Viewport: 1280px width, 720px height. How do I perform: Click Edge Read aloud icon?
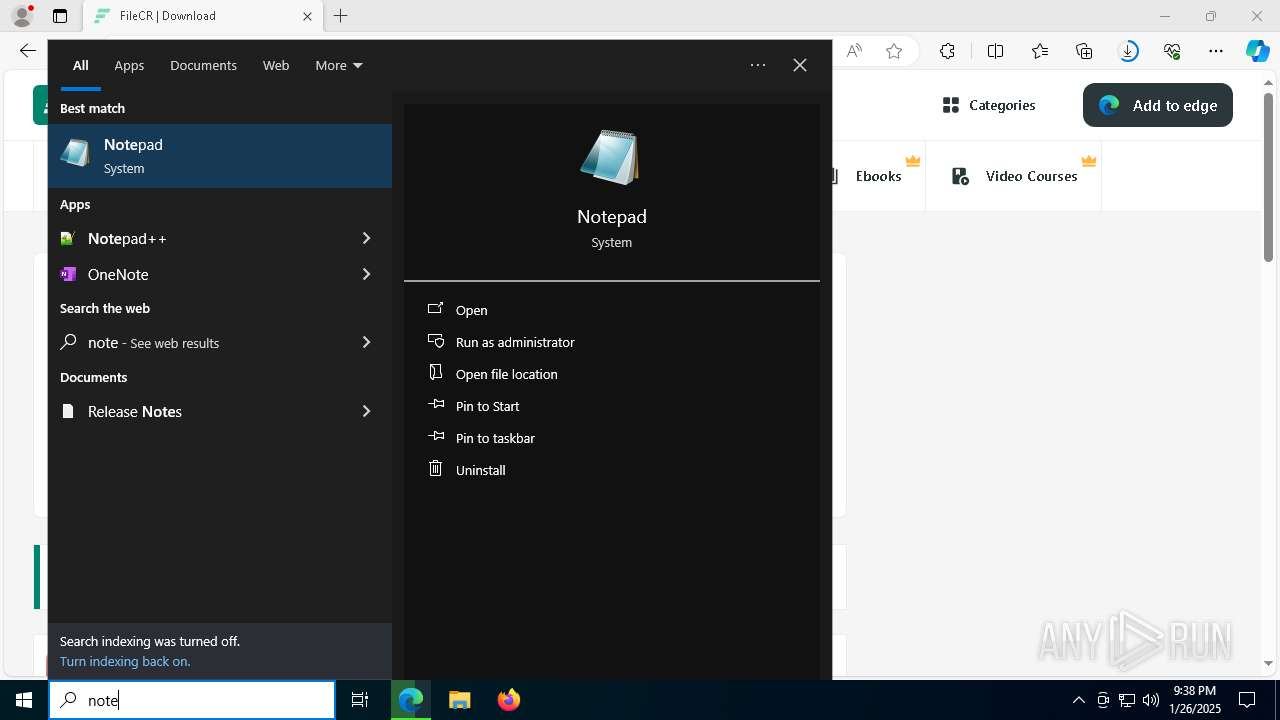pos(853,51)
